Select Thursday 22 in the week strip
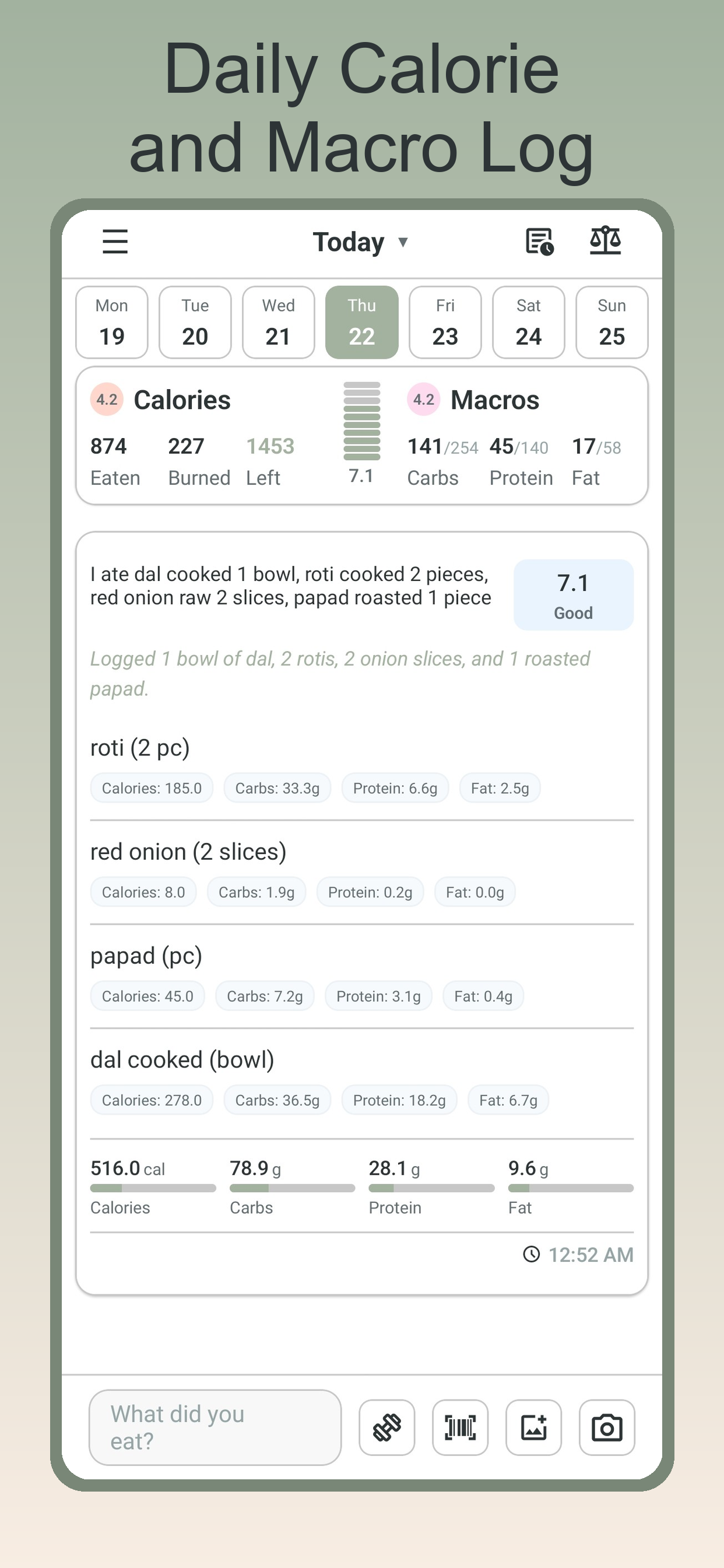This screenshot has width=724, height=1568. tap(362, 322)
